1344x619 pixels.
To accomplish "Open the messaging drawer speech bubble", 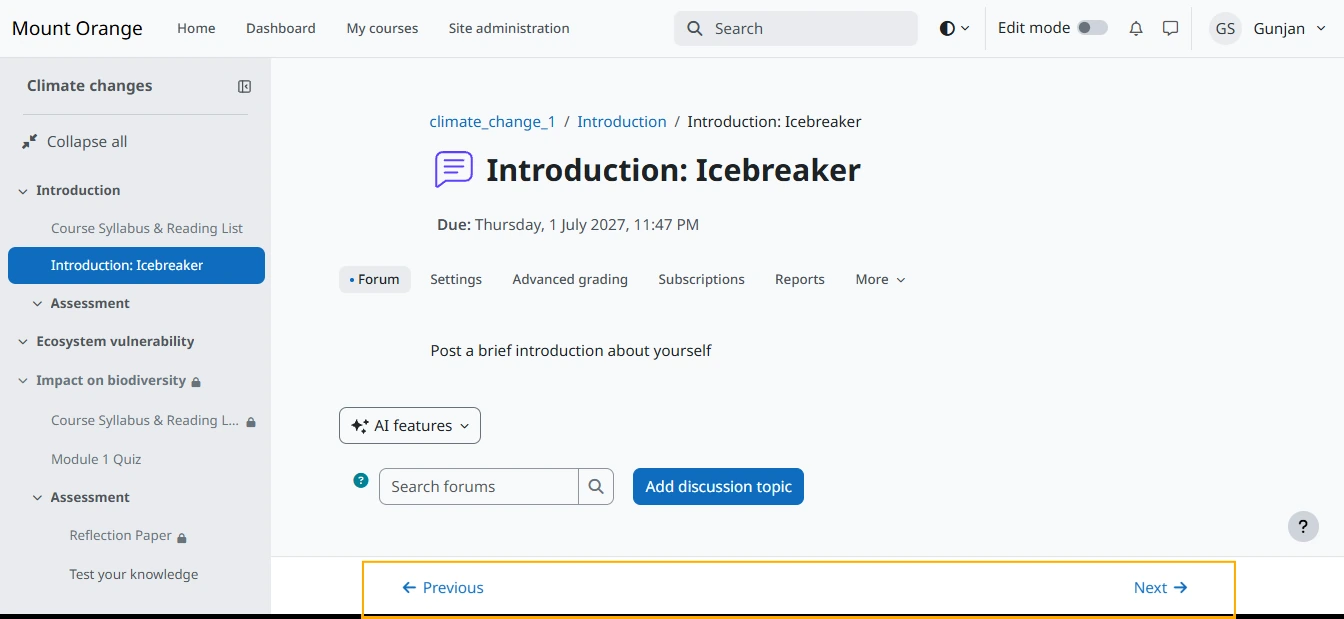I will 1170,29.
